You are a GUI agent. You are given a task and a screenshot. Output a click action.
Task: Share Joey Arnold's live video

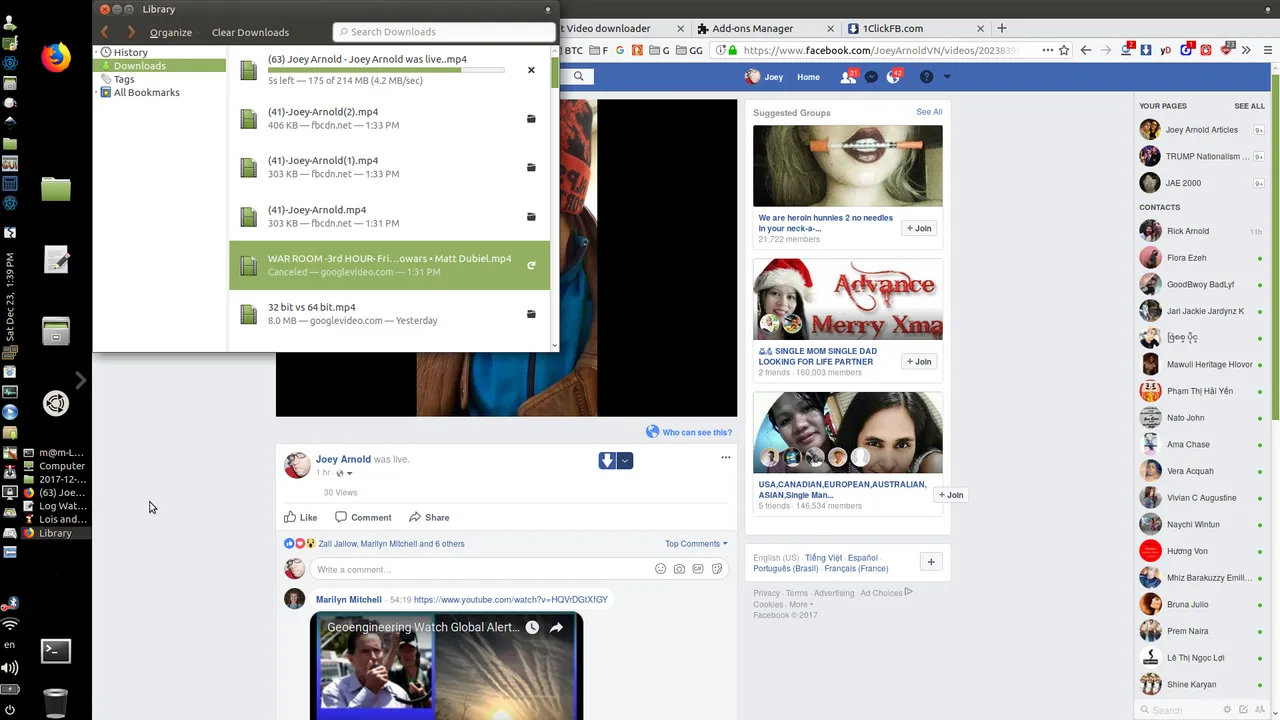pyautogui.click(x=429, y=517)
